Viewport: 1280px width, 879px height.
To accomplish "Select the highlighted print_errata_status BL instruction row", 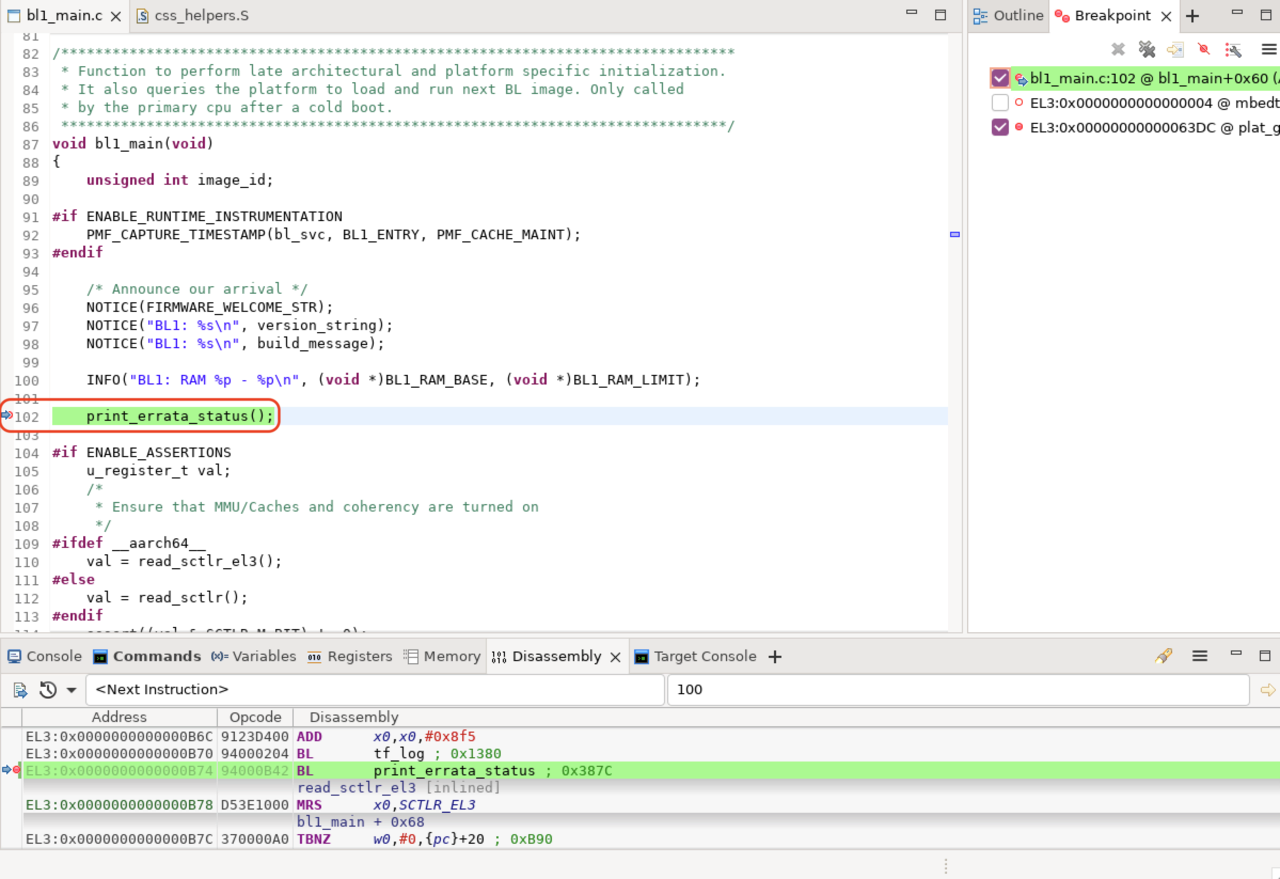I will [x=450, y=771].
